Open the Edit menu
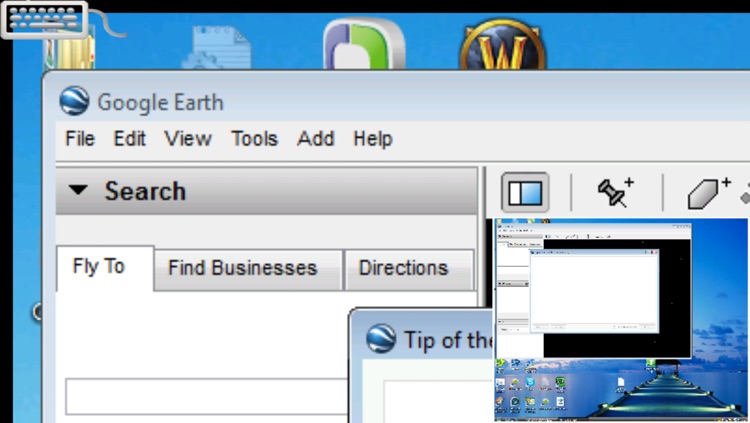 pos(130,139)
